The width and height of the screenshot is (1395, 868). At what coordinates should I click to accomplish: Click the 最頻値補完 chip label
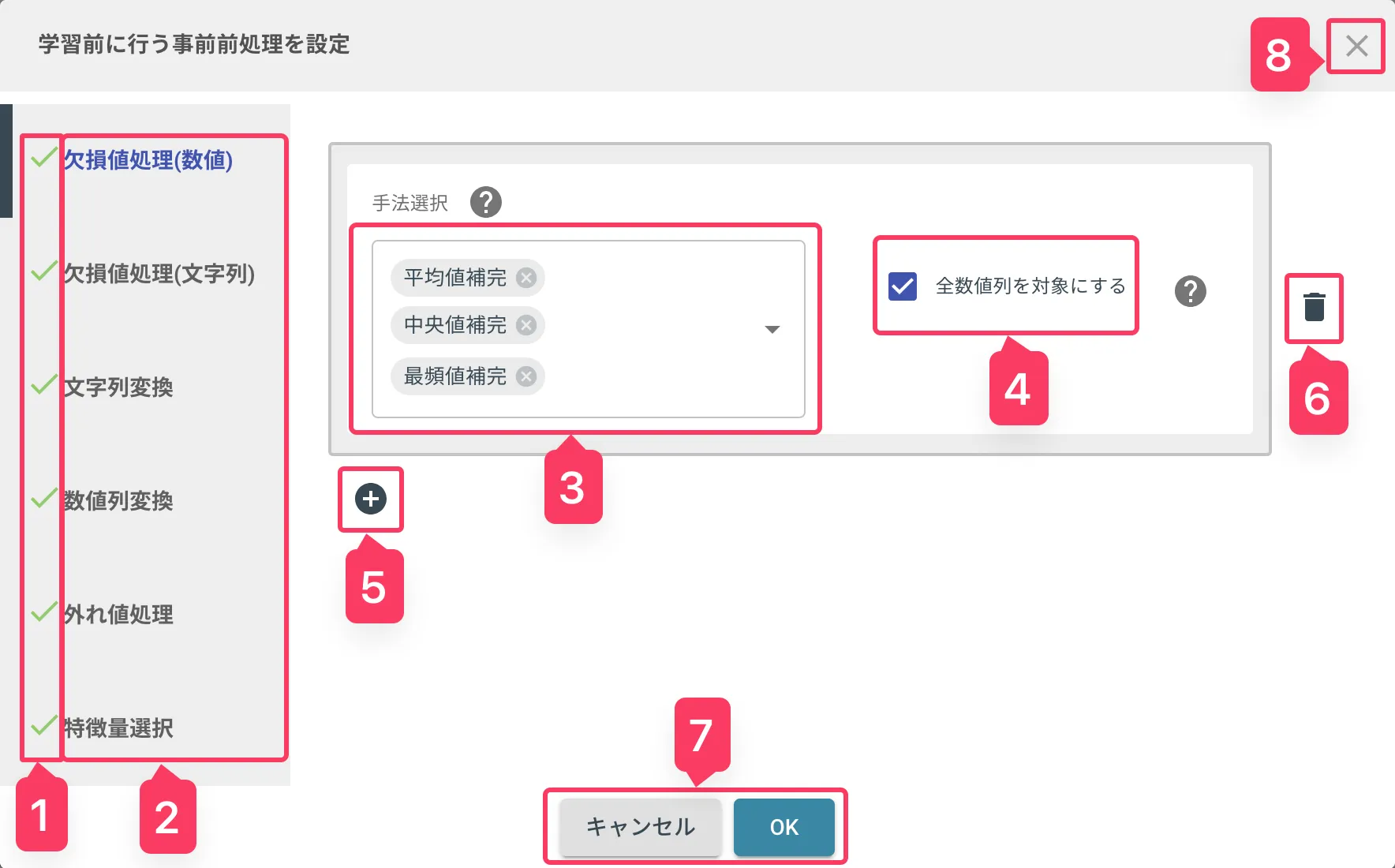(x=455, y=376)
